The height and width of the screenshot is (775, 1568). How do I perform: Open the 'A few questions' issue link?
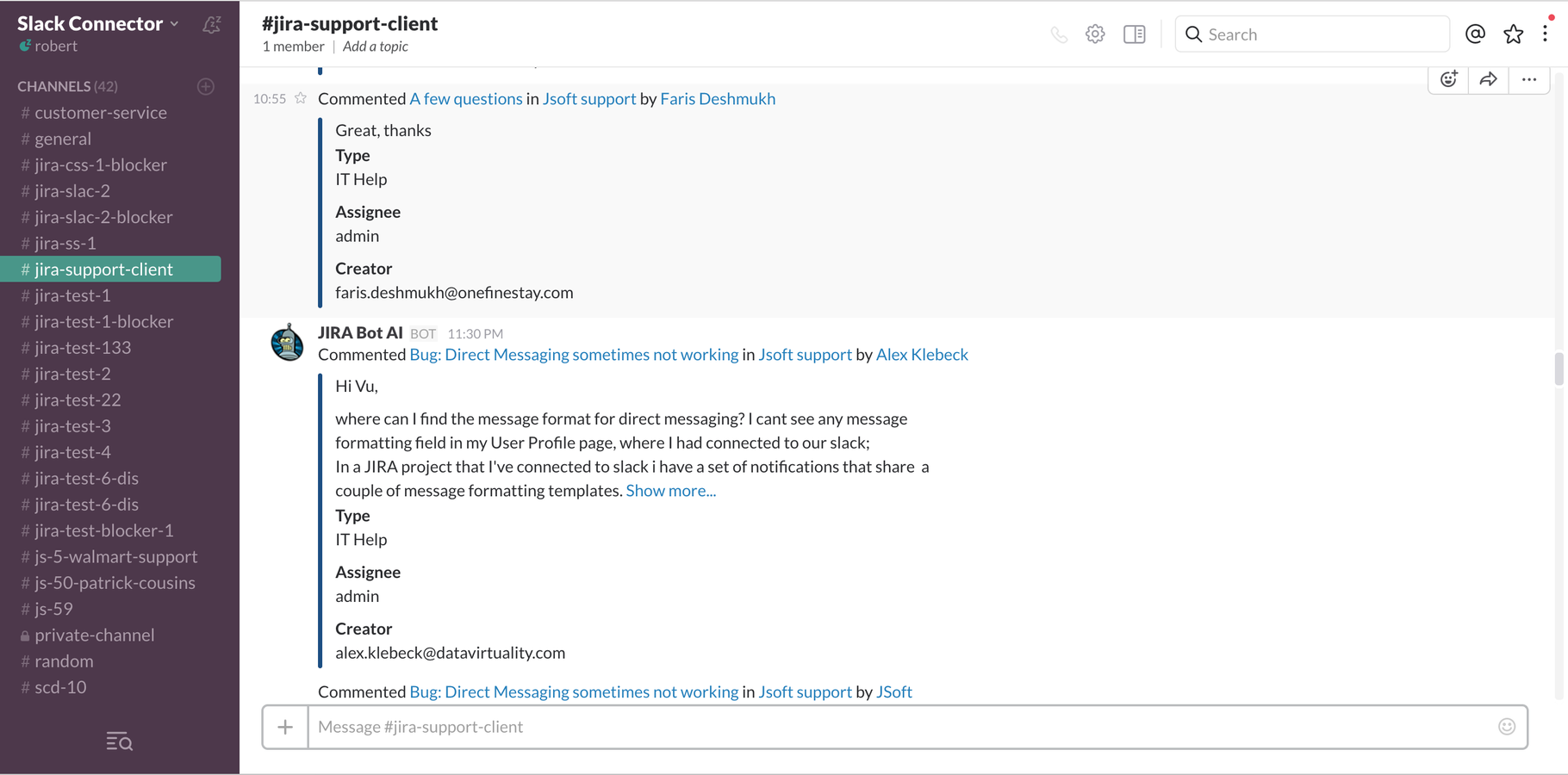(x=466, y=99)
